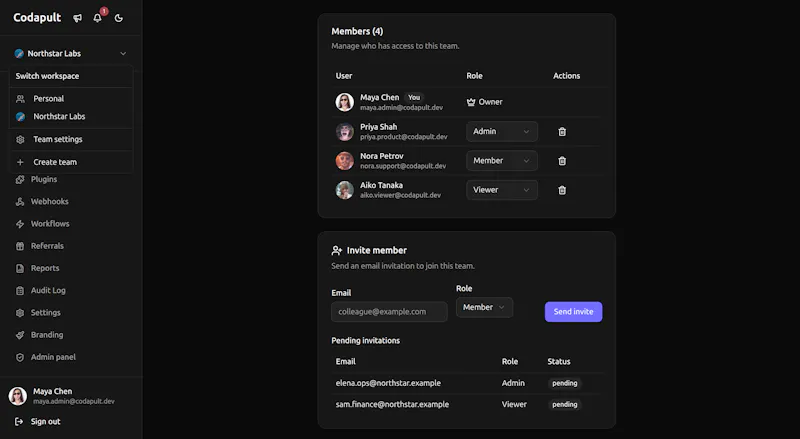The height and width of the screenshot is (439, 800).
Task: Click Aiko Tanaka's avatar
Action: [344, 190]
